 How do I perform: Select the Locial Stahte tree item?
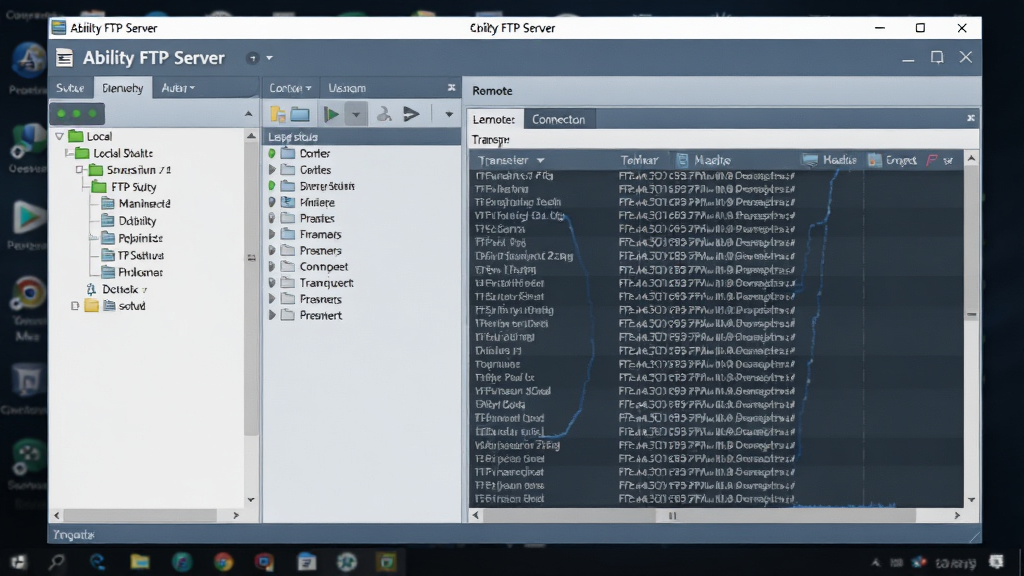[123, 153]
